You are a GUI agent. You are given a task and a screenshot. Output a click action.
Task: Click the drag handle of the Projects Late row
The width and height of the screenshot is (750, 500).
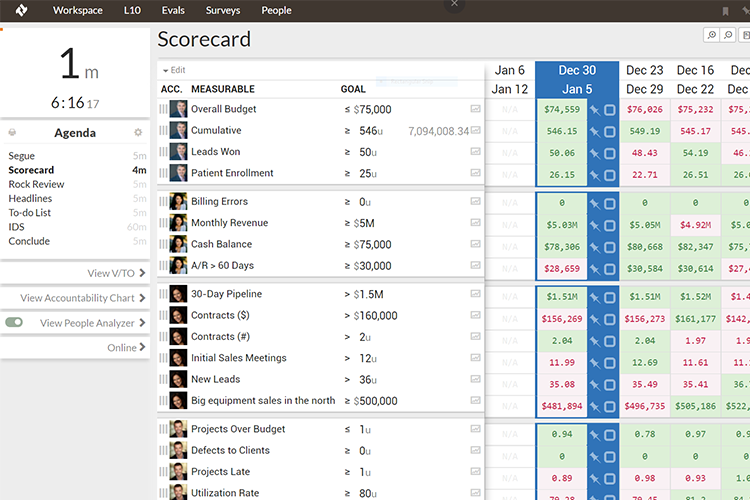163,471
